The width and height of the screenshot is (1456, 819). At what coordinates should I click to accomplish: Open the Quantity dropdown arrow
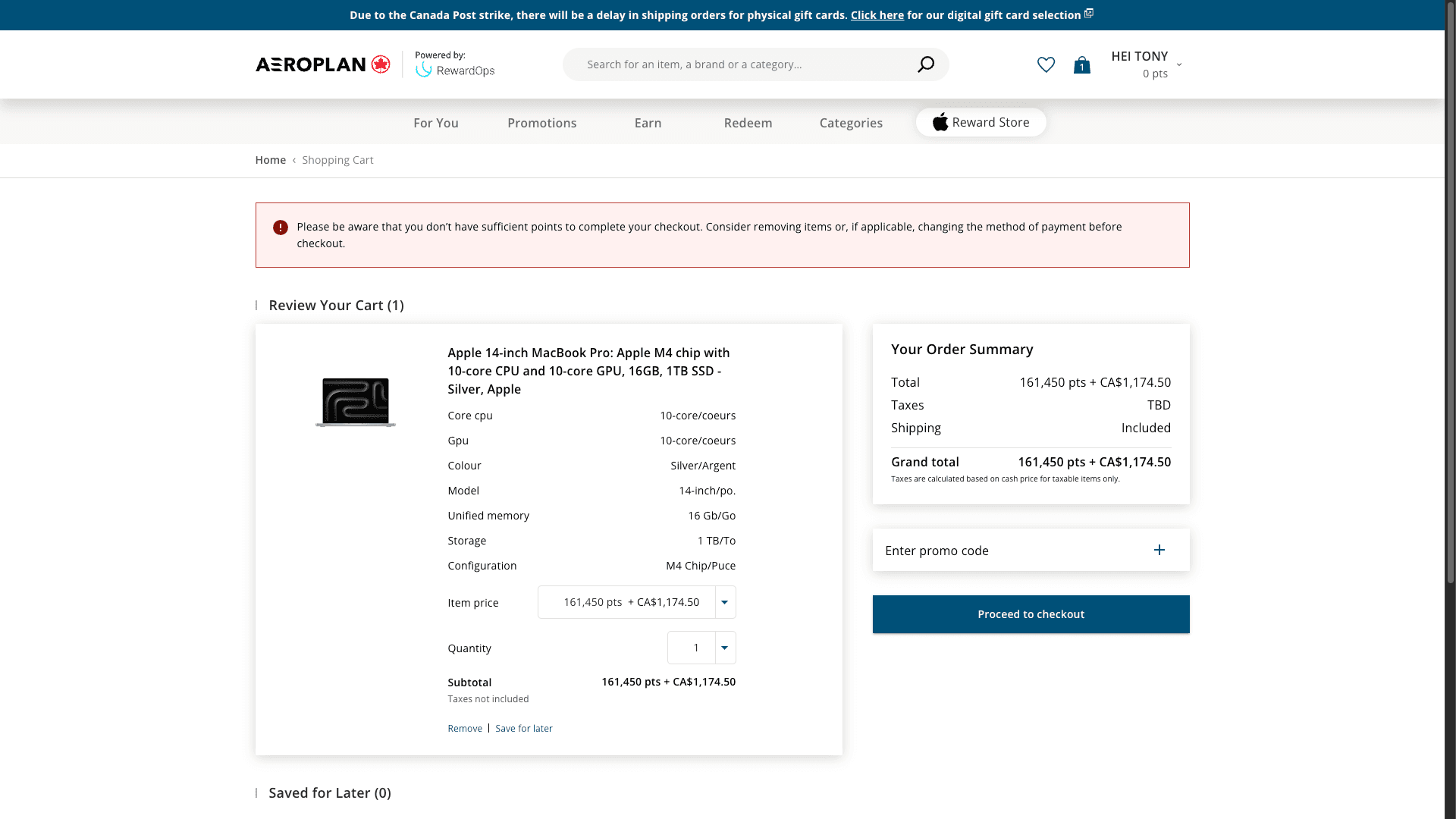[x=725, y=648]
